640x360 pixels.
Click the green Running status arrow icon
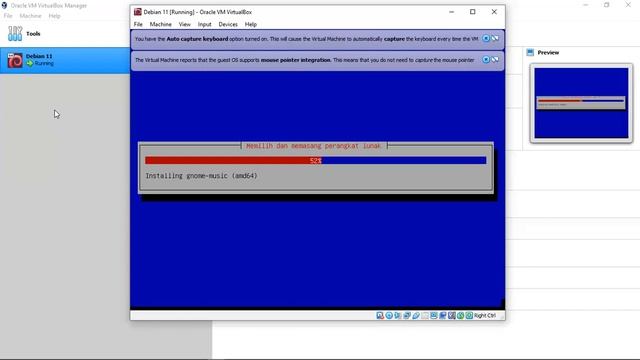29,63
